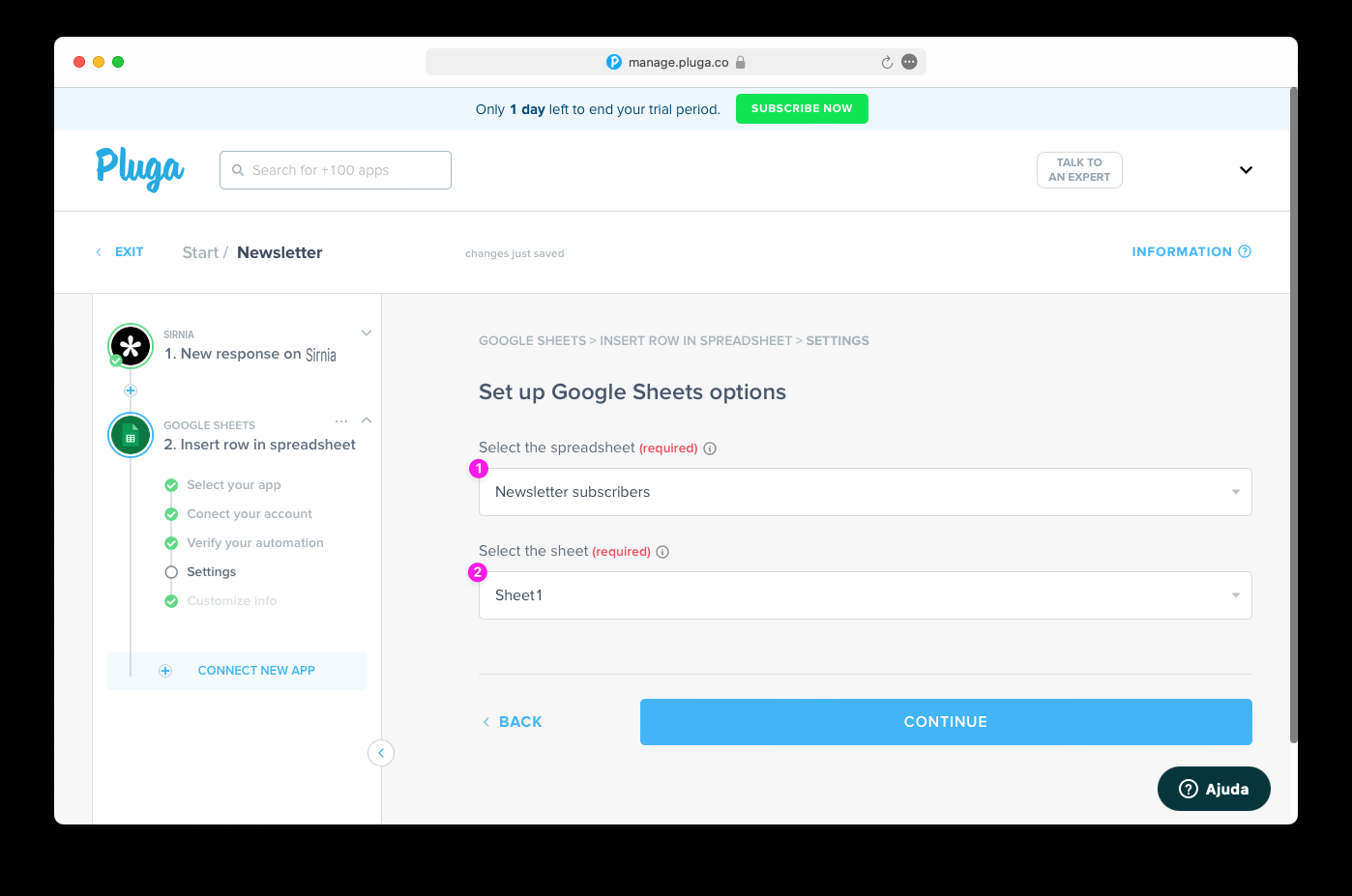The image size is (1352, 896).
Task: Click TALK TO AN EXPERT button
Action: click(1079, 170)
